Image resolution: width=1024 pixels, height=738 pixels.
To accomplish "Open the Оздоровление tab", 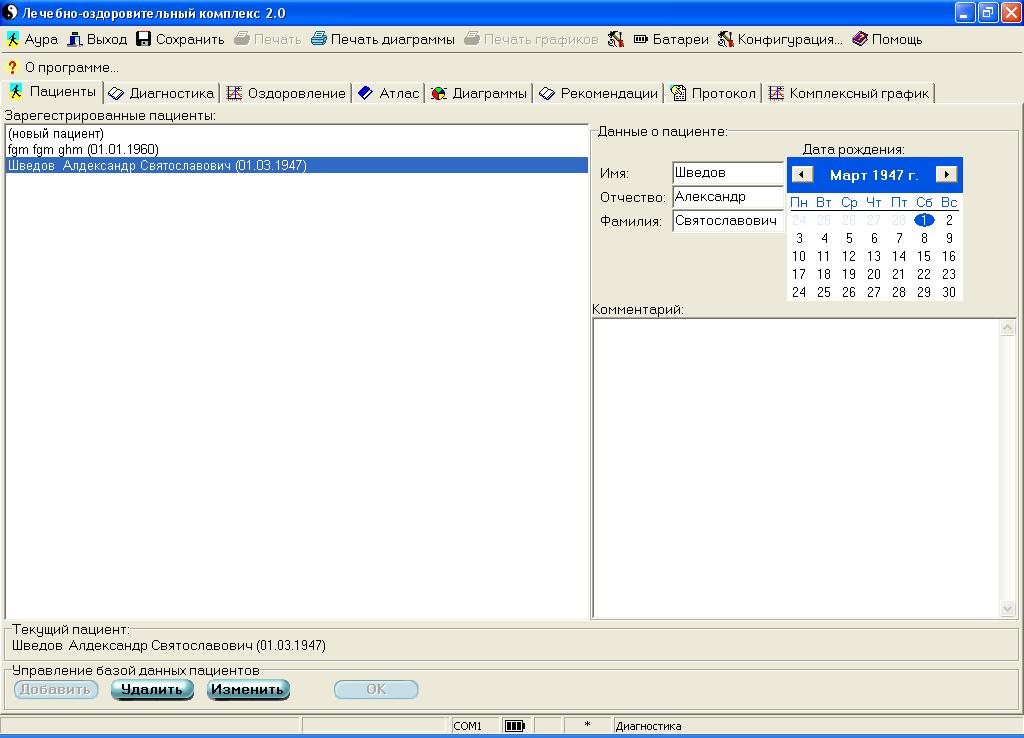I will [286, 93].
